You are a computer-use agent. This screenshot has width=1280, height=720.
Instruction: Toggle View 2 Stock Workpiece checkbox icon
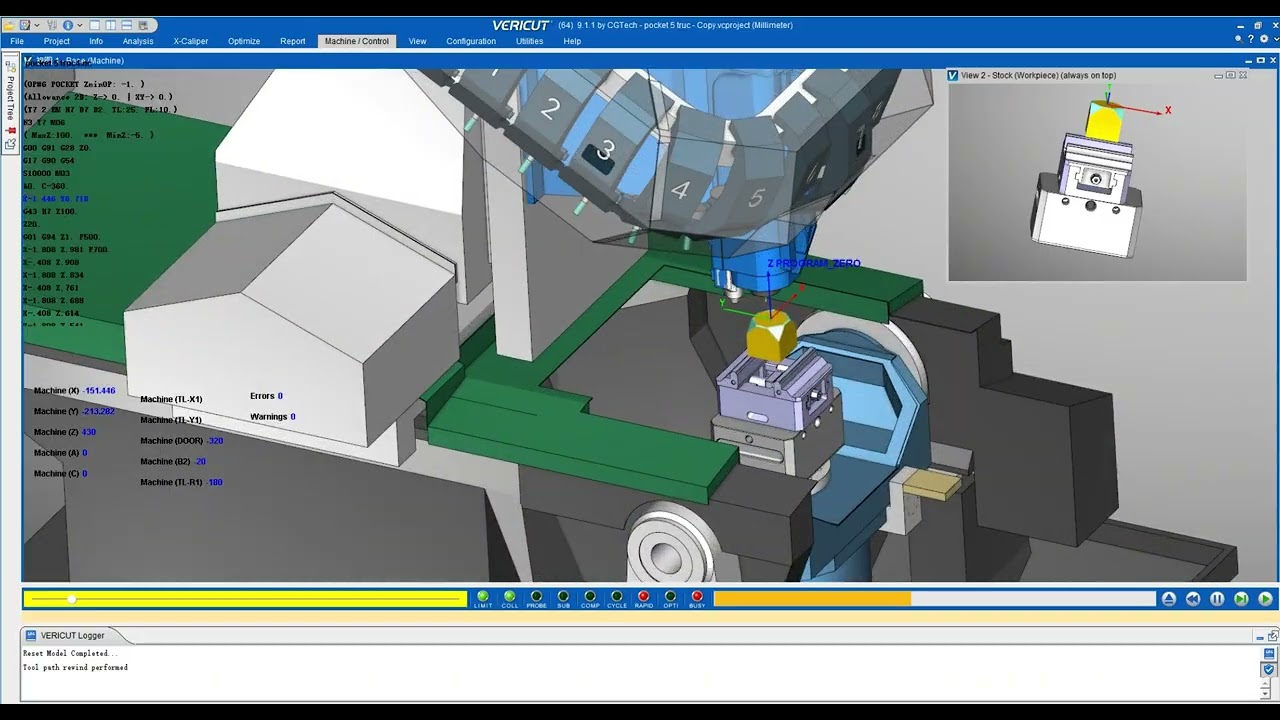952,75
